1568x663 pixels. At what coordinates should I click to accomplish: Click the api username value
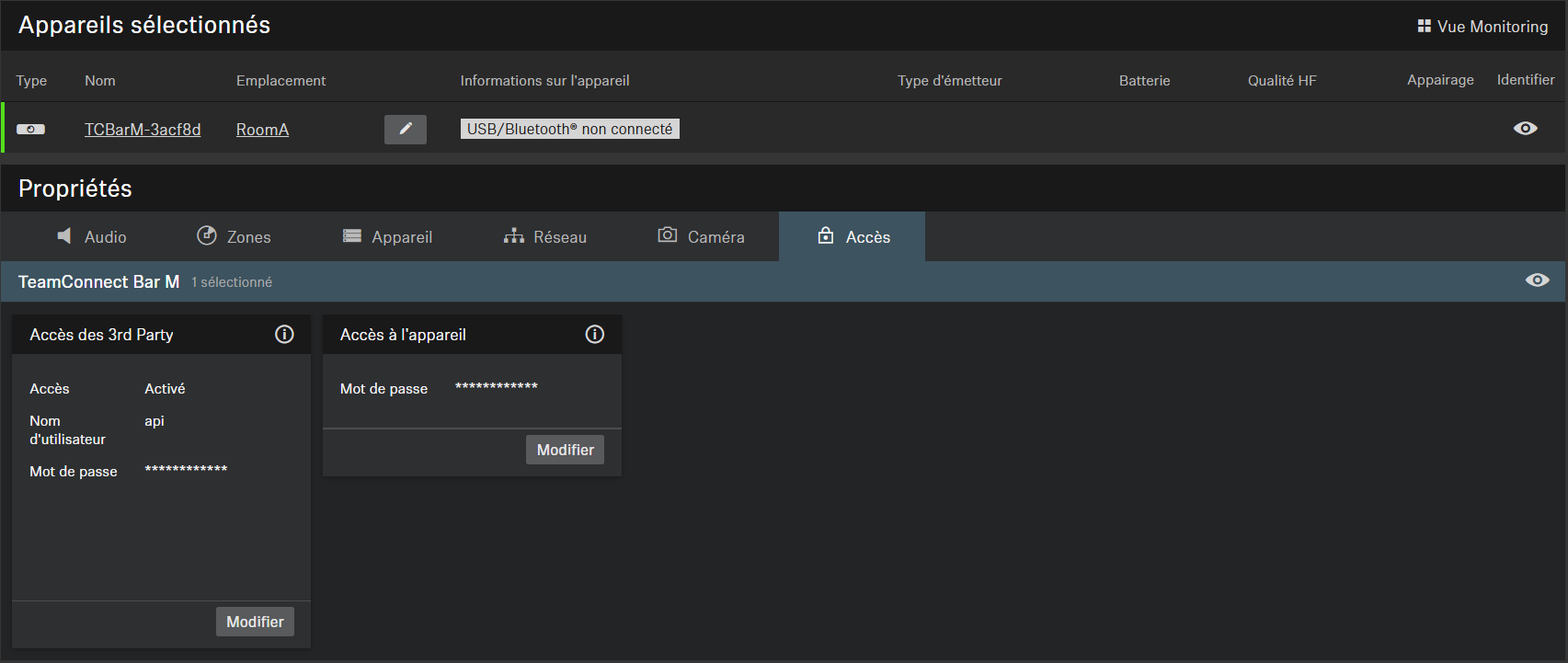[155, 421]
